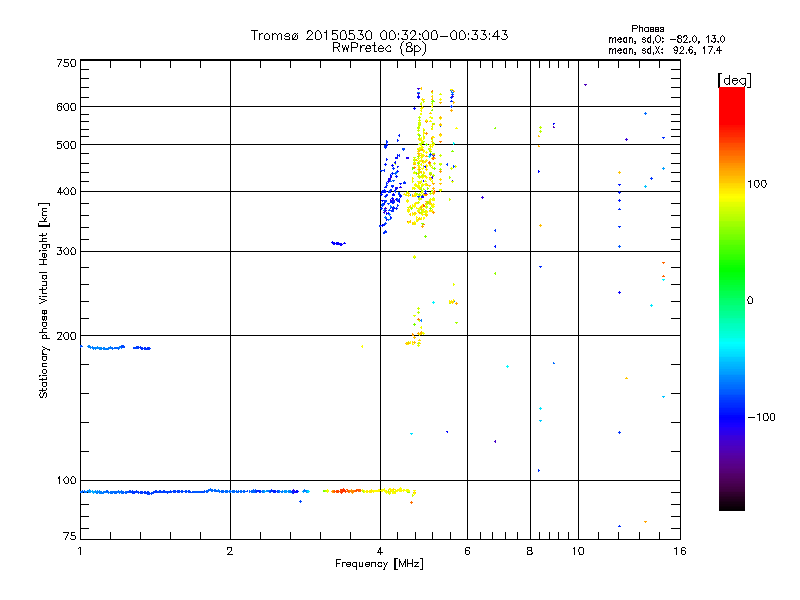The image size is (800, 600).
Task: Click the 'Phases' header label
Action: click(x=647, y=29)
